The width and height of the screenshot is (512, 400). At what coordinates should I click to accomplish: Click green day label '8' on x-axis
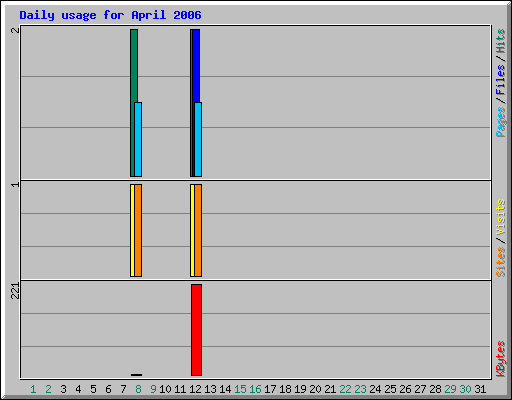pos(138,389)
